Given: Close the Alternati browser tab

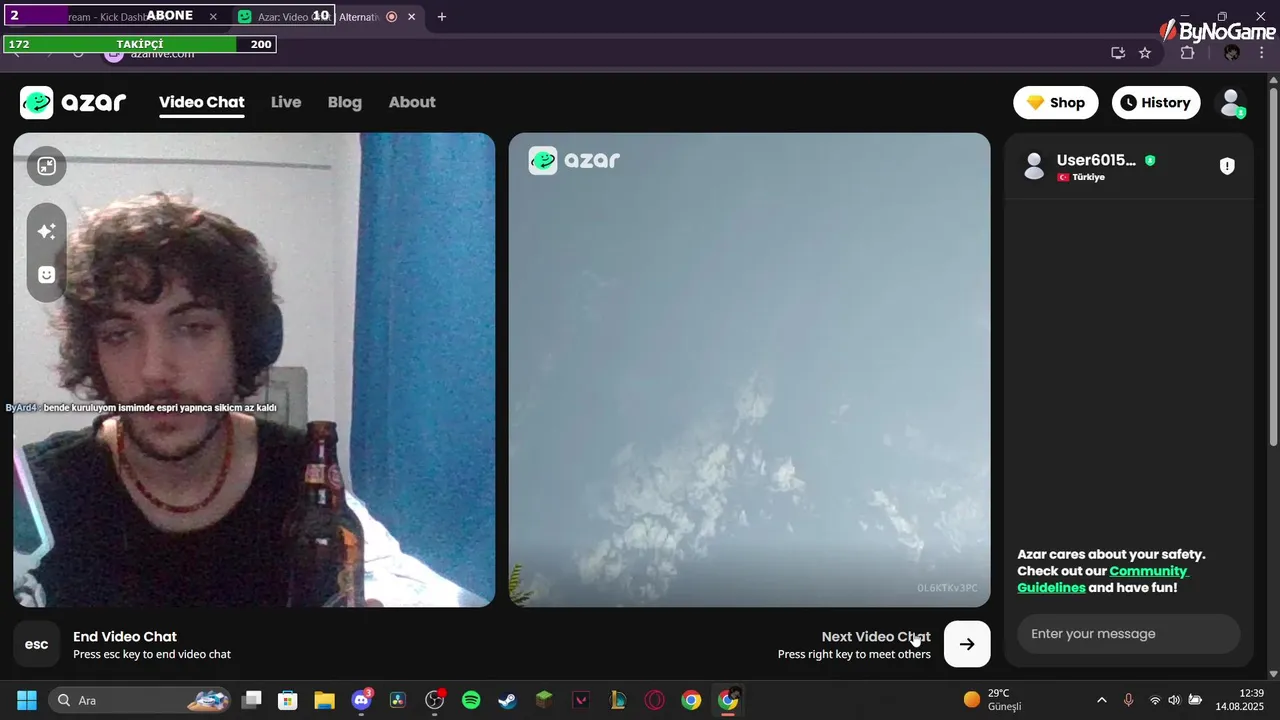Looking at the screenshot, I should 411,17.
